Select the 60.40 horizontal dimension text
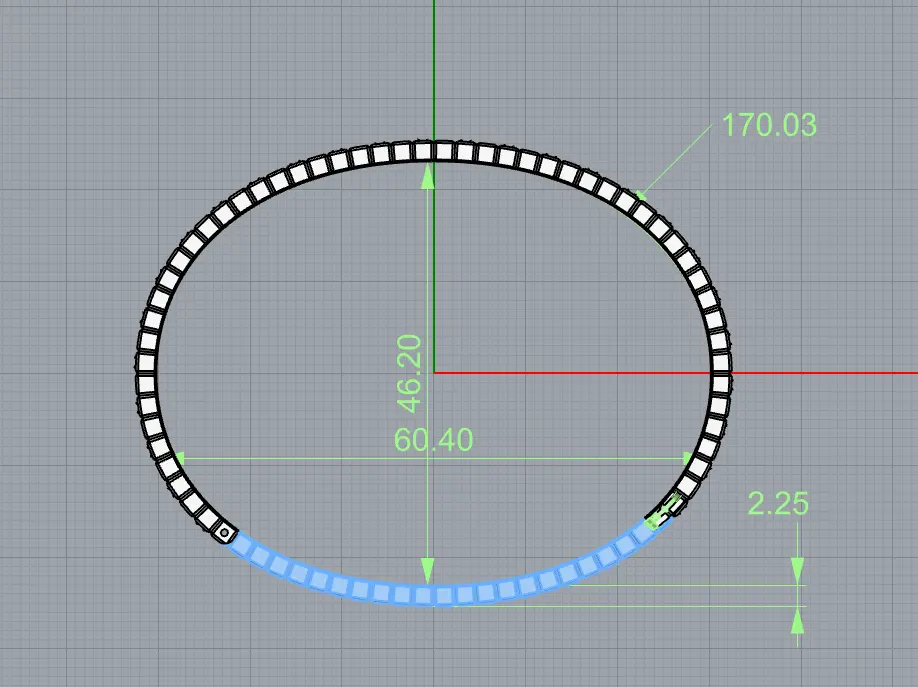Image resolution: width=918 pixels, height=687 pixels. pos(434,440)
